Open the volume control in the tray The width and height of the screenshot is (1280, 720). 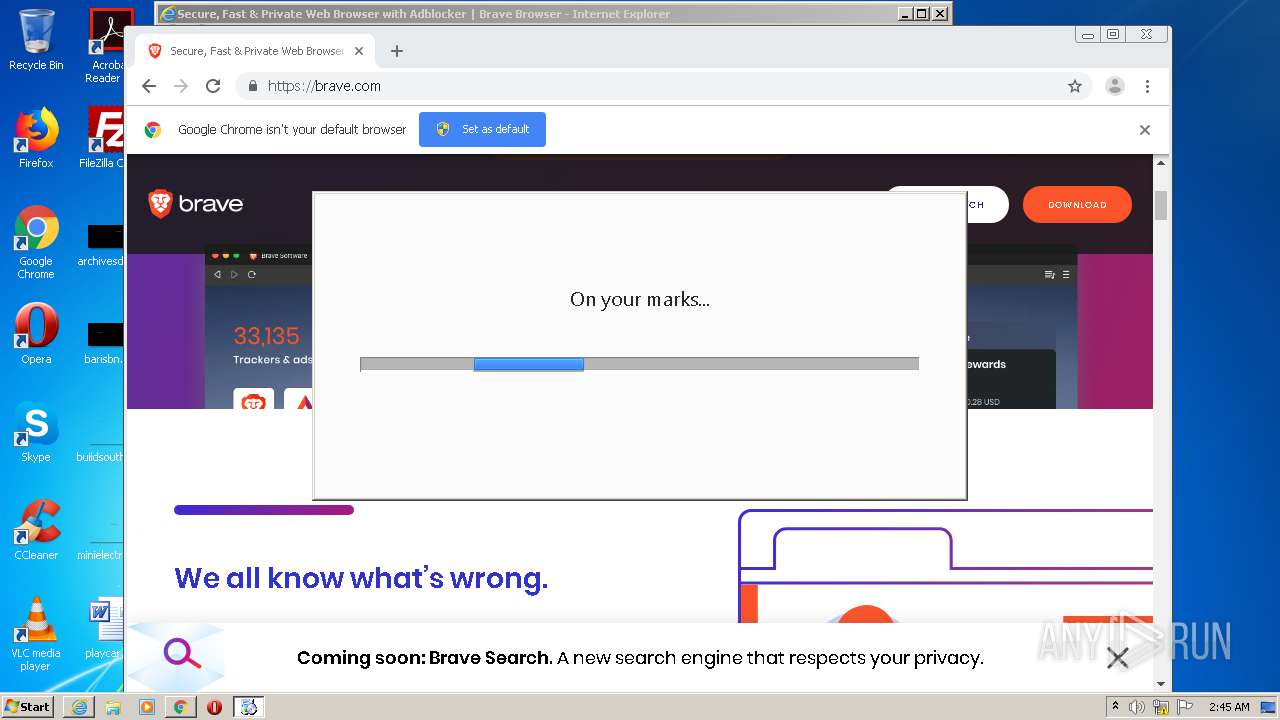coord(1137,707)
